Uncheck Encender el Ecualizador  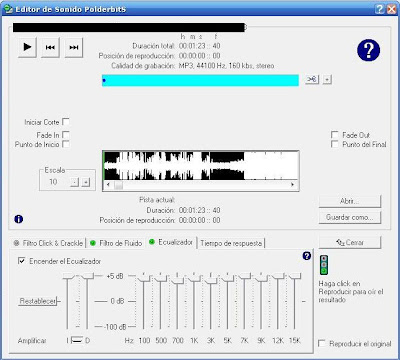22,261
